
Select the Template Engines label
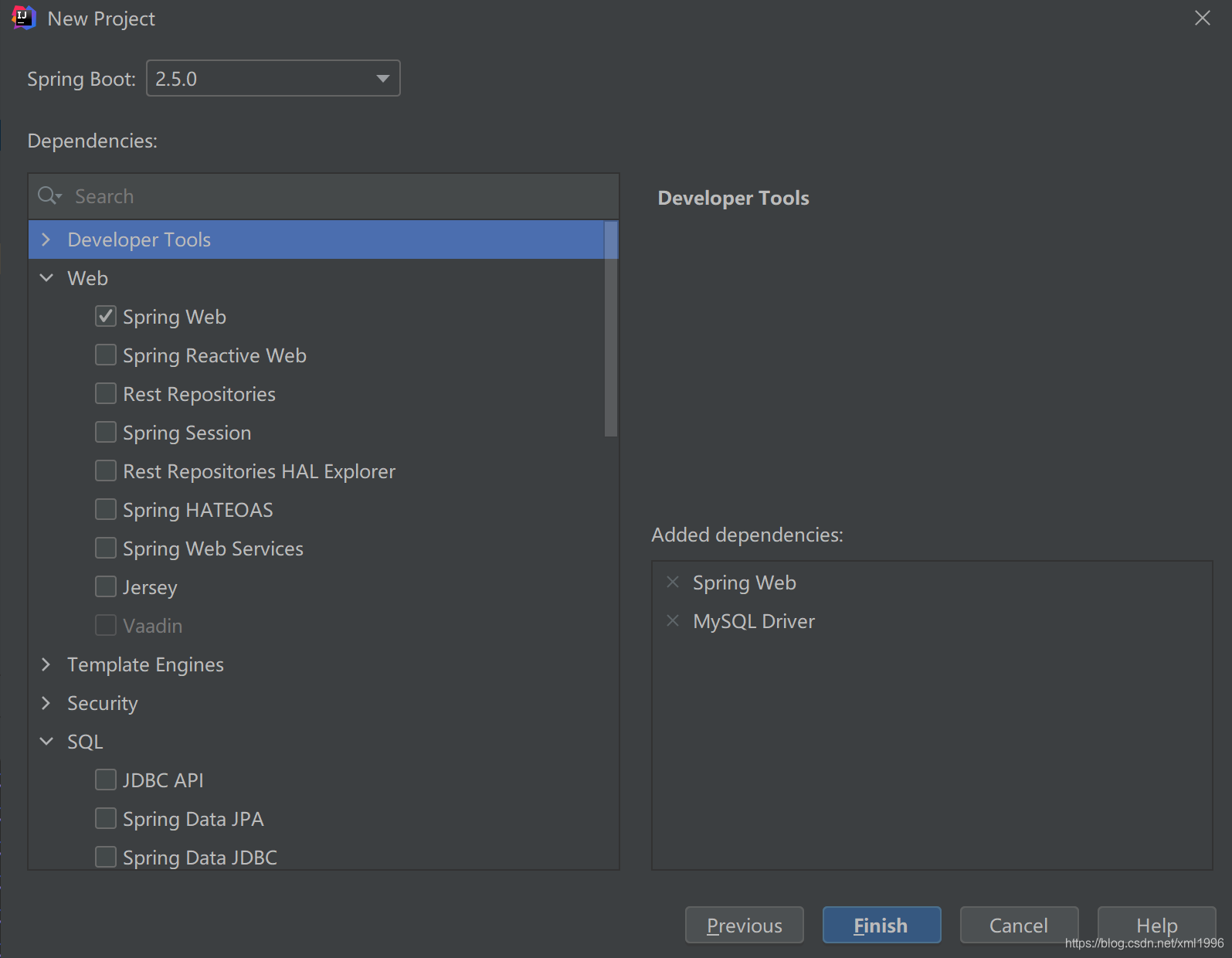click(145, 664)
